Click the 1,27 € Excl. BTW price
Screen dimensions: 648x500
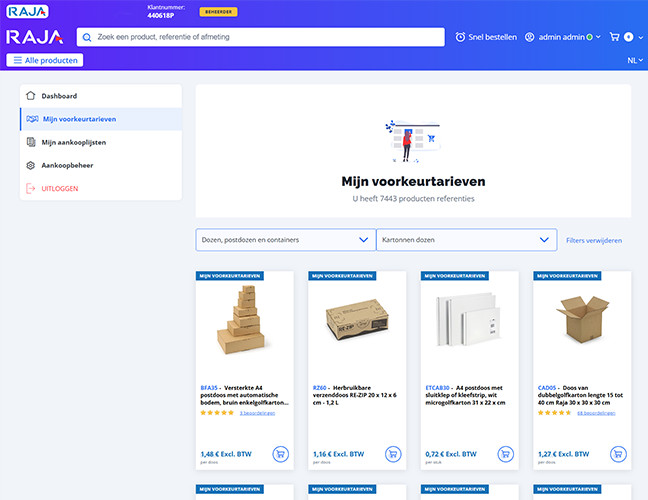coord(564,454)
